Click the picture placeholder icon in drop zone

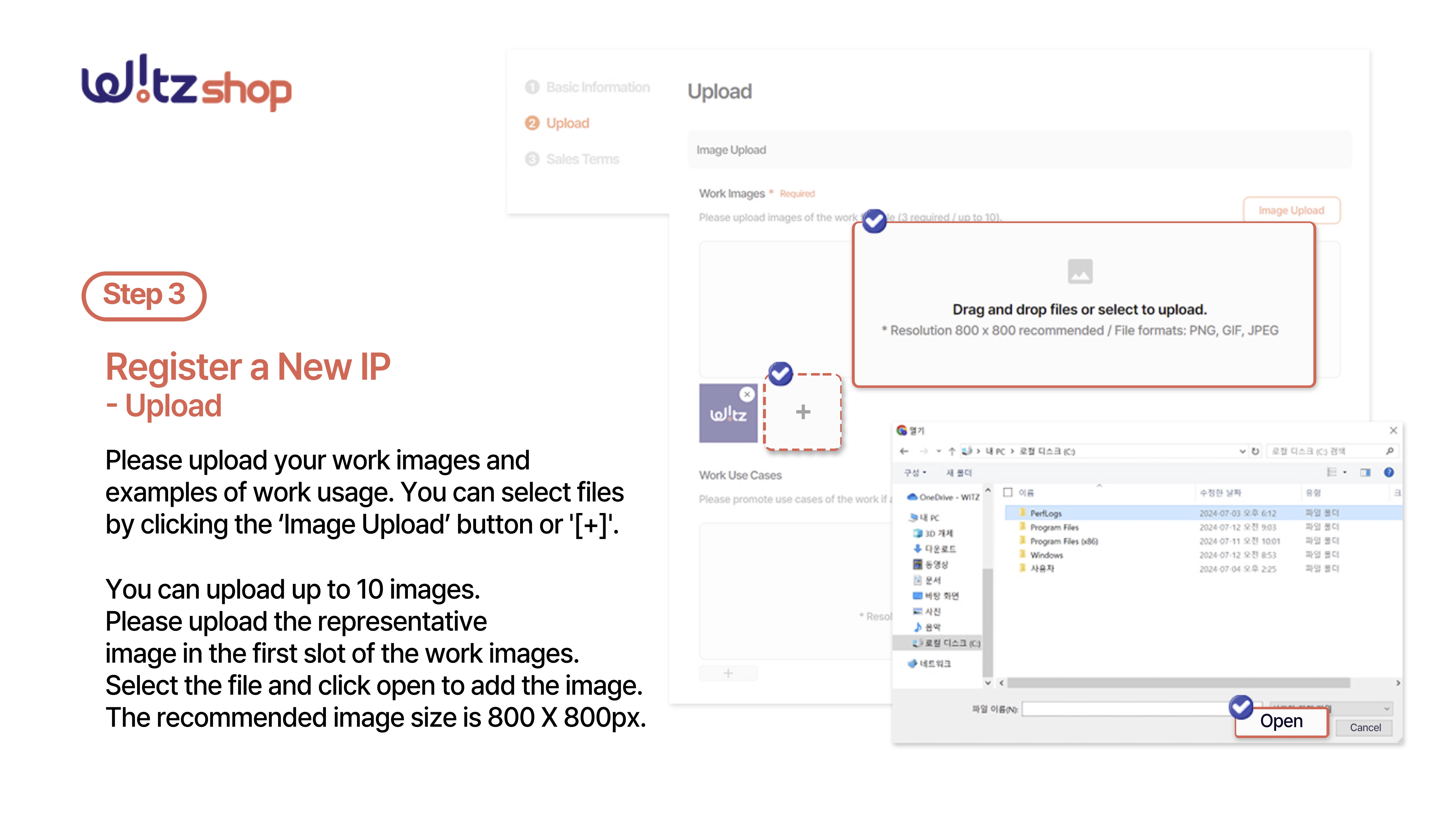point(1080,271)
